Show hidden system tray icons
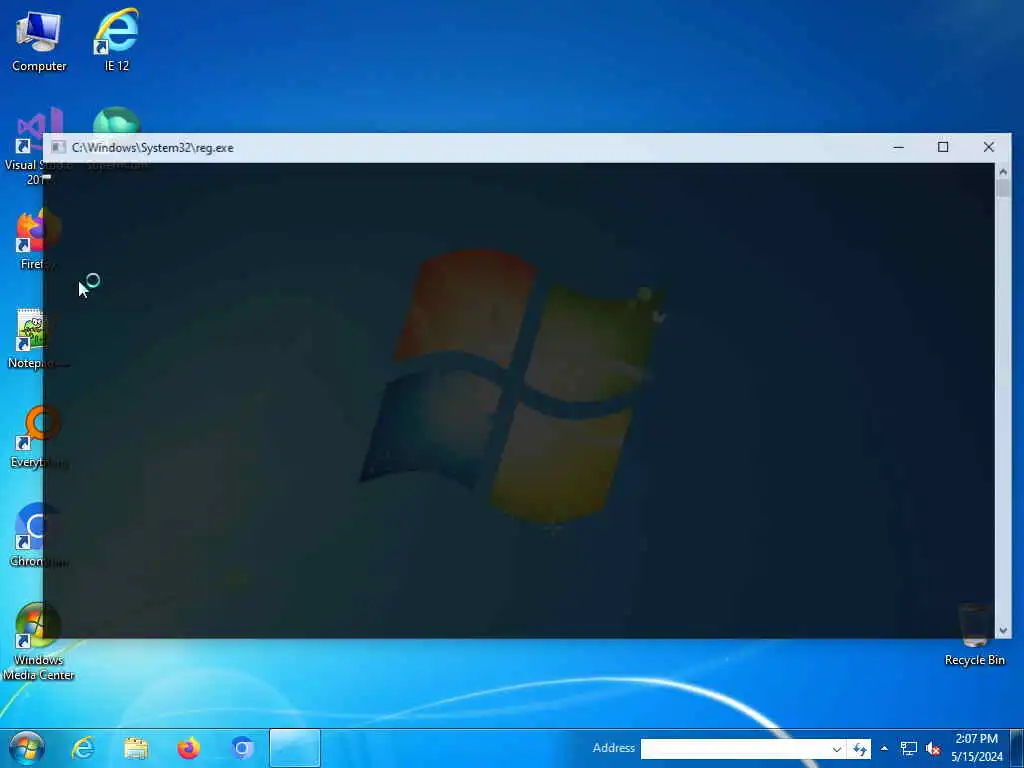1024x768 pixels. pos(884,748)
